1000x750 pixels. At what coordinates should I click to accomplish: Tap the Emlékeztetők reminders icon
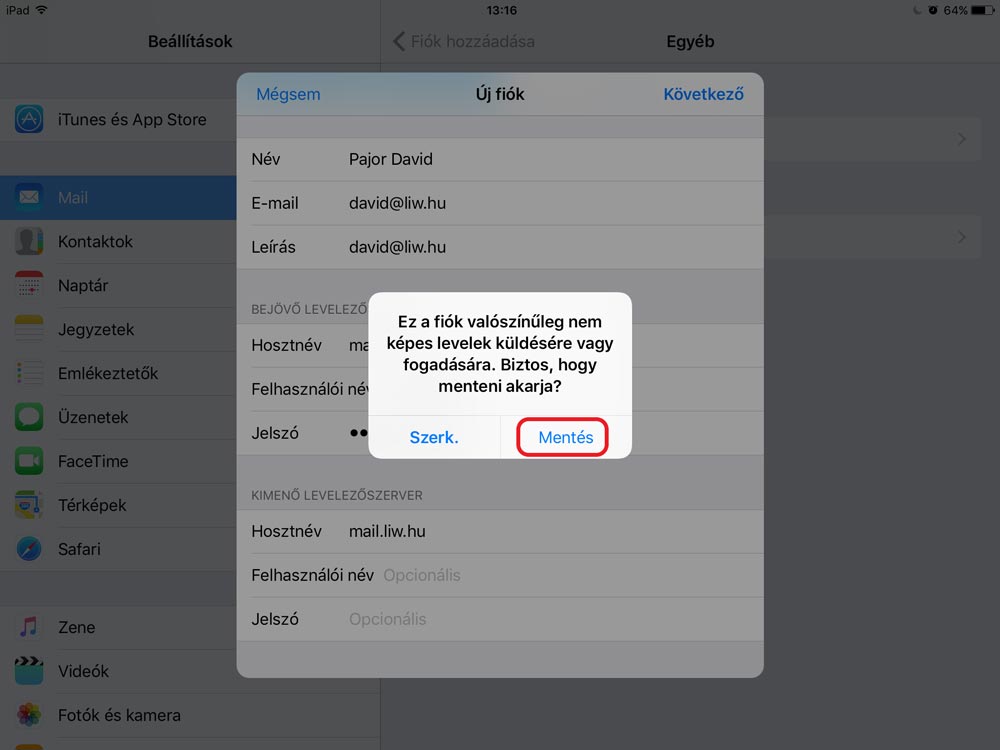[x=29, y=374]
